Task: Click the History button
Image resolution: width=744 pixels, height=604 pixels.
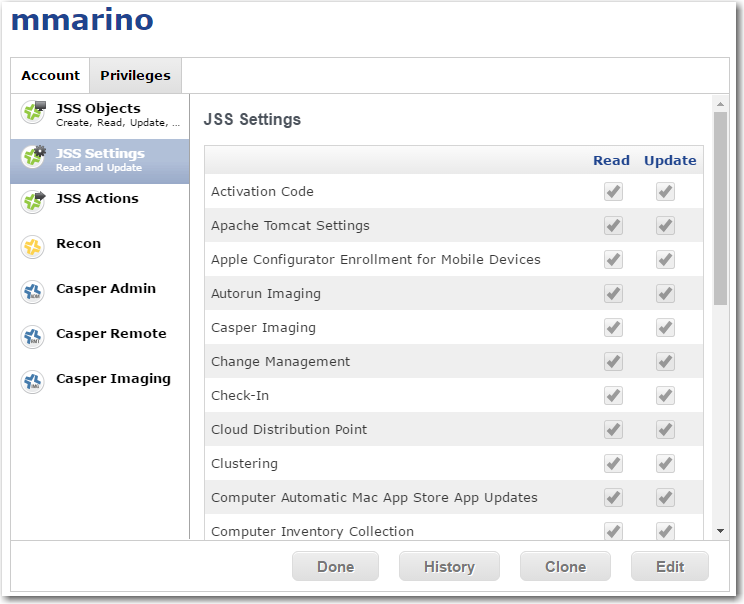Action: (449, 566)
